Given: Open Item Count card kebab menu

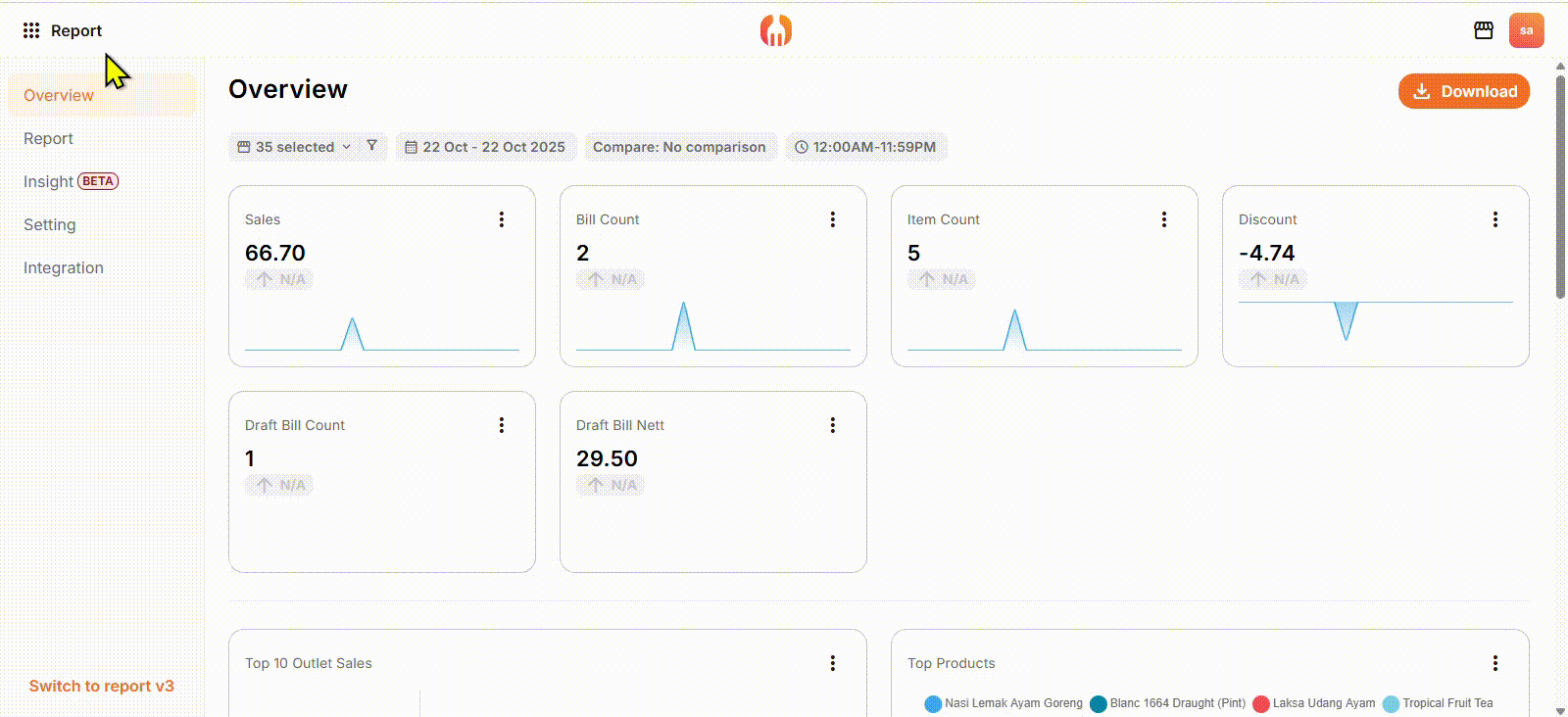Looking at the screenshot, I should 1164,219.
